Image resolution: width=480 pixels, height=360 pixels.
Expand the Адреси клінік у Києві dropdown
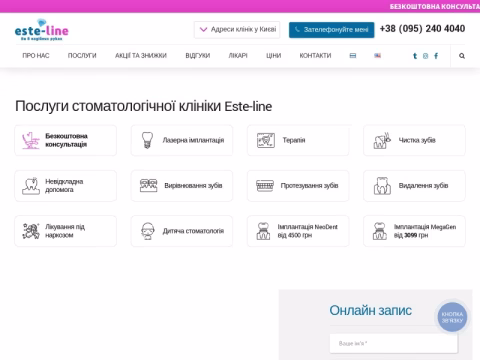pyautogui.click(x=237, y=30)
